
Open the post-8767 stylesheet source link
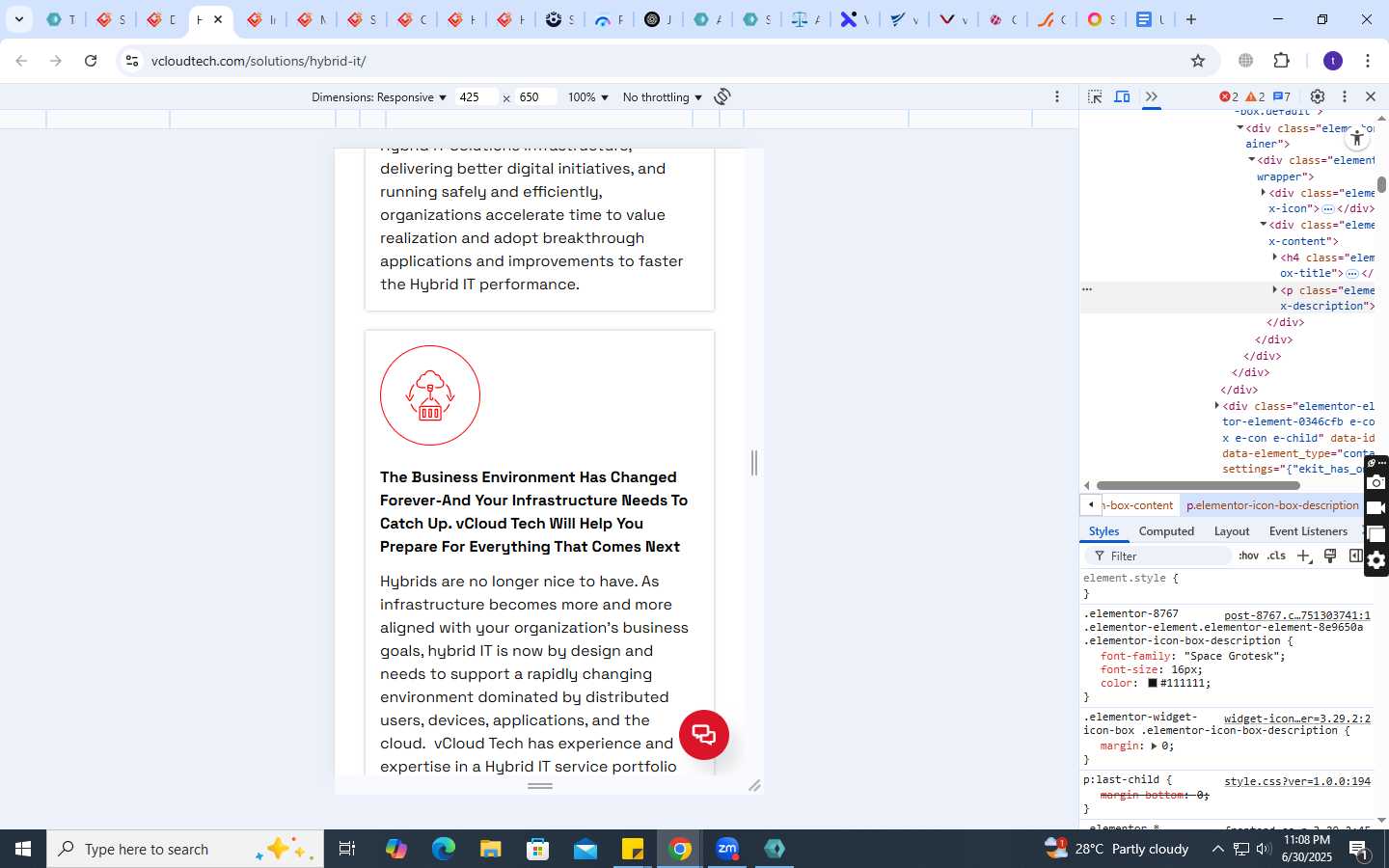(x=1297, y=615)
